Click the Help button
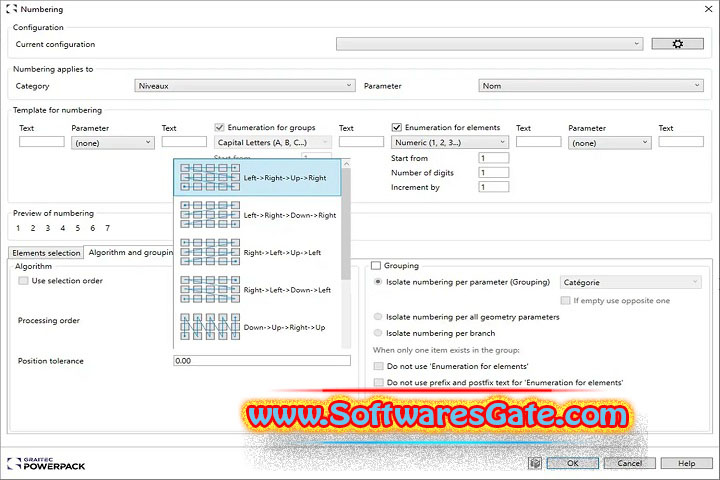 click(686, 463)
